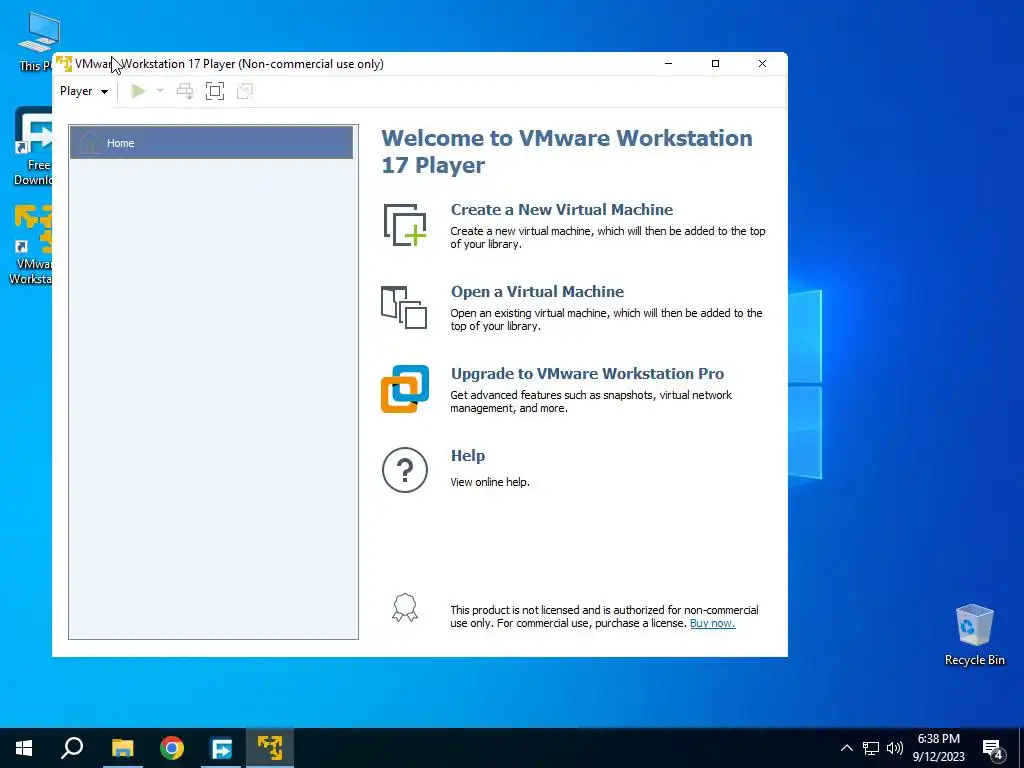Minimize the VMware Player window
1024x768 pixels.
(x=668, y=64)
